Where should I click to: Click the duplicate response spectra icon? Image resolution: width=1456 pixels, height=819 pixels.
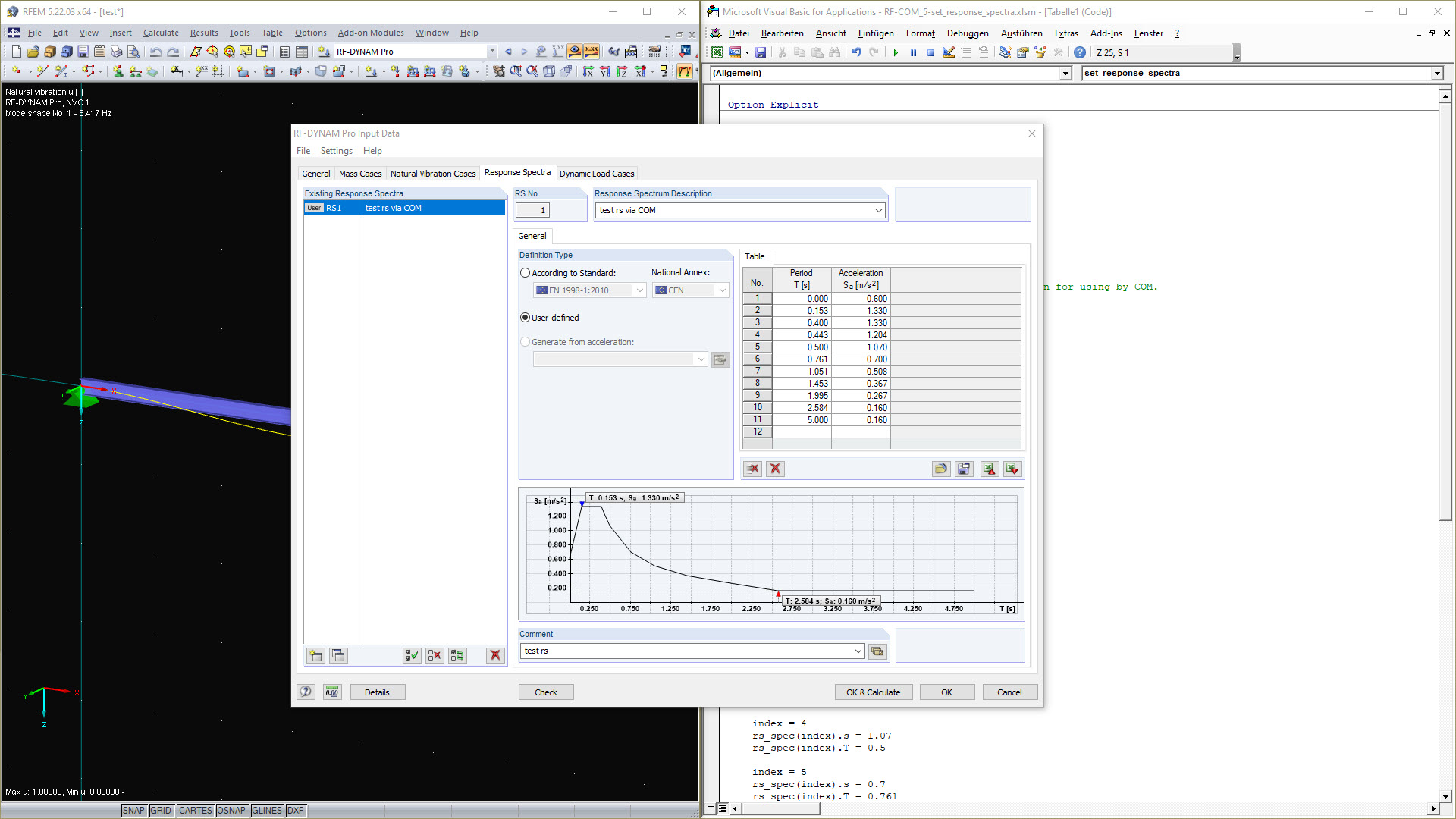click(338, 655)
